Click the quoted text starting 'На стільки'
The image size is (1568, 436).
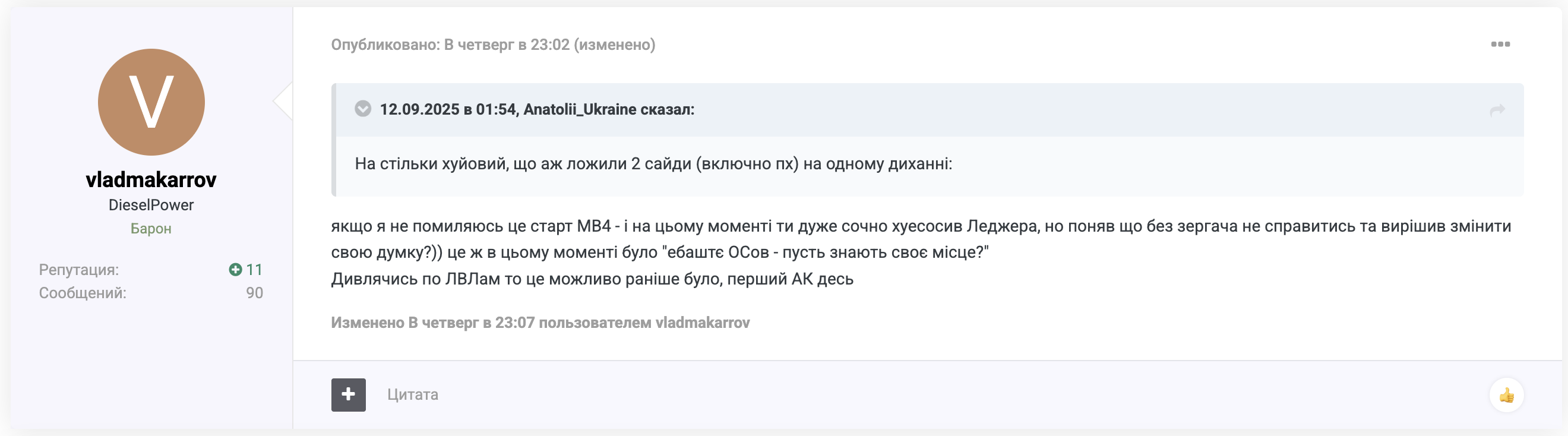[x=653, y=164]
